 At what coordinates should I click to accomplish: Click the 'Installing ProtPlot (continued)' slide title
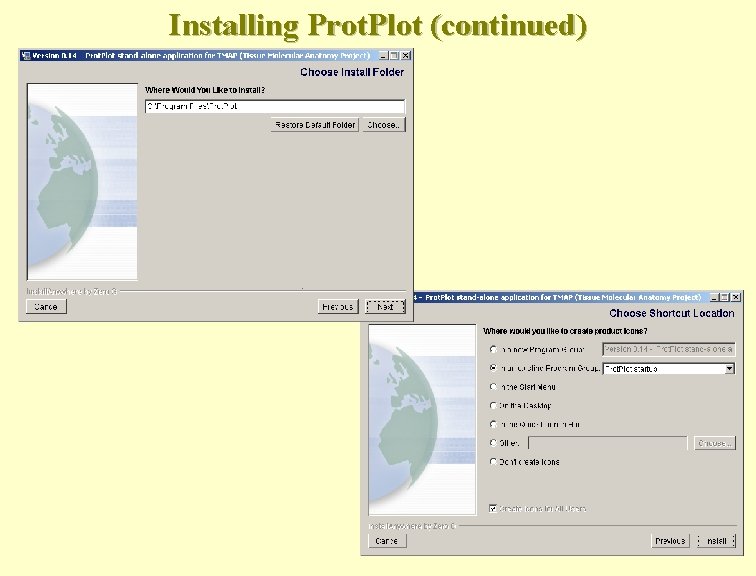pyautogui.click(x=378, y=25)
